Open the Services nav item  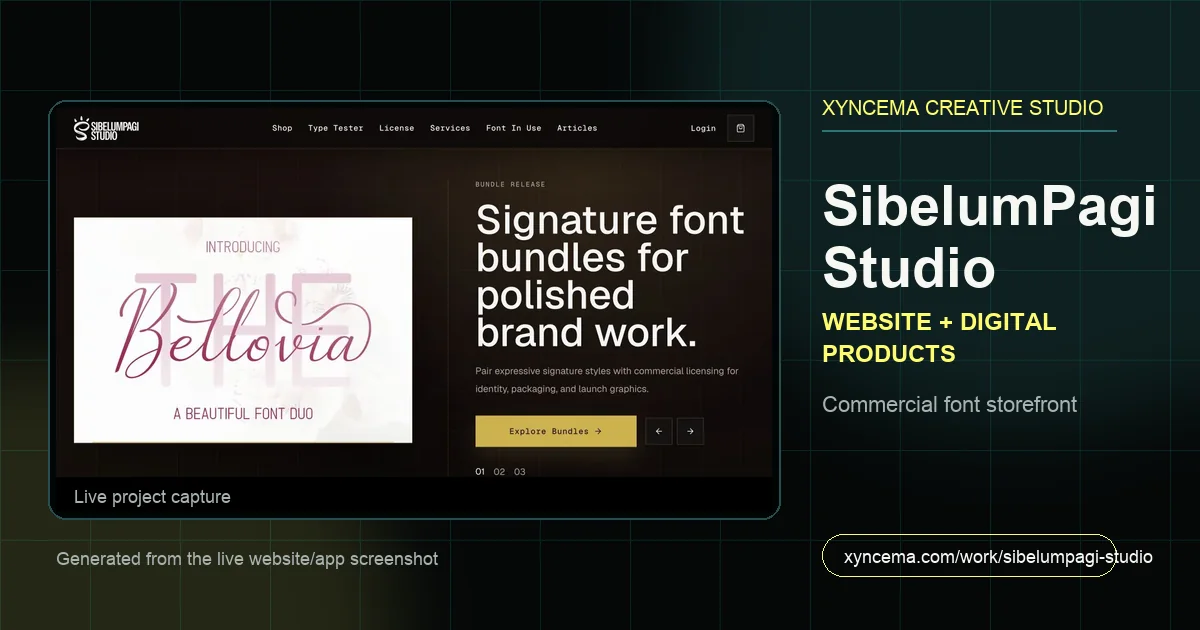pos(450,128)
